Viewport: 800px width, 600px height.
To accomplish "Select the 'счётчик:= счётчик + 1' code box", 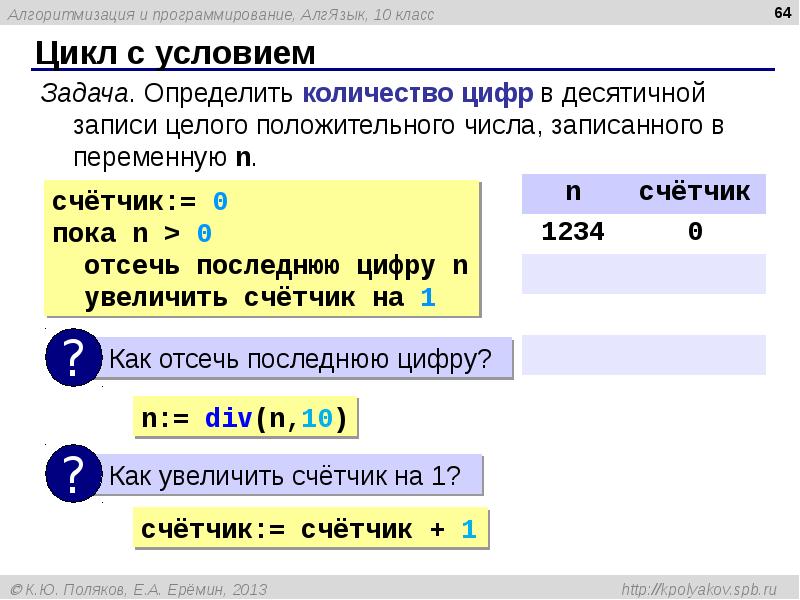I will point(310,530).
